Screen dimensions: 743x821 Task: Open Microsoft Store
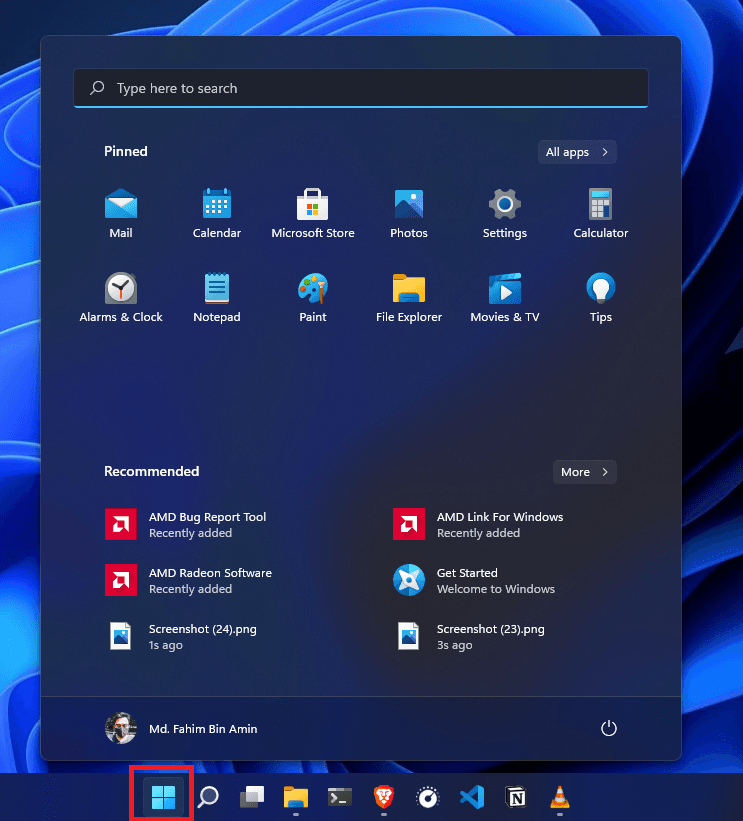pos(313,214)
